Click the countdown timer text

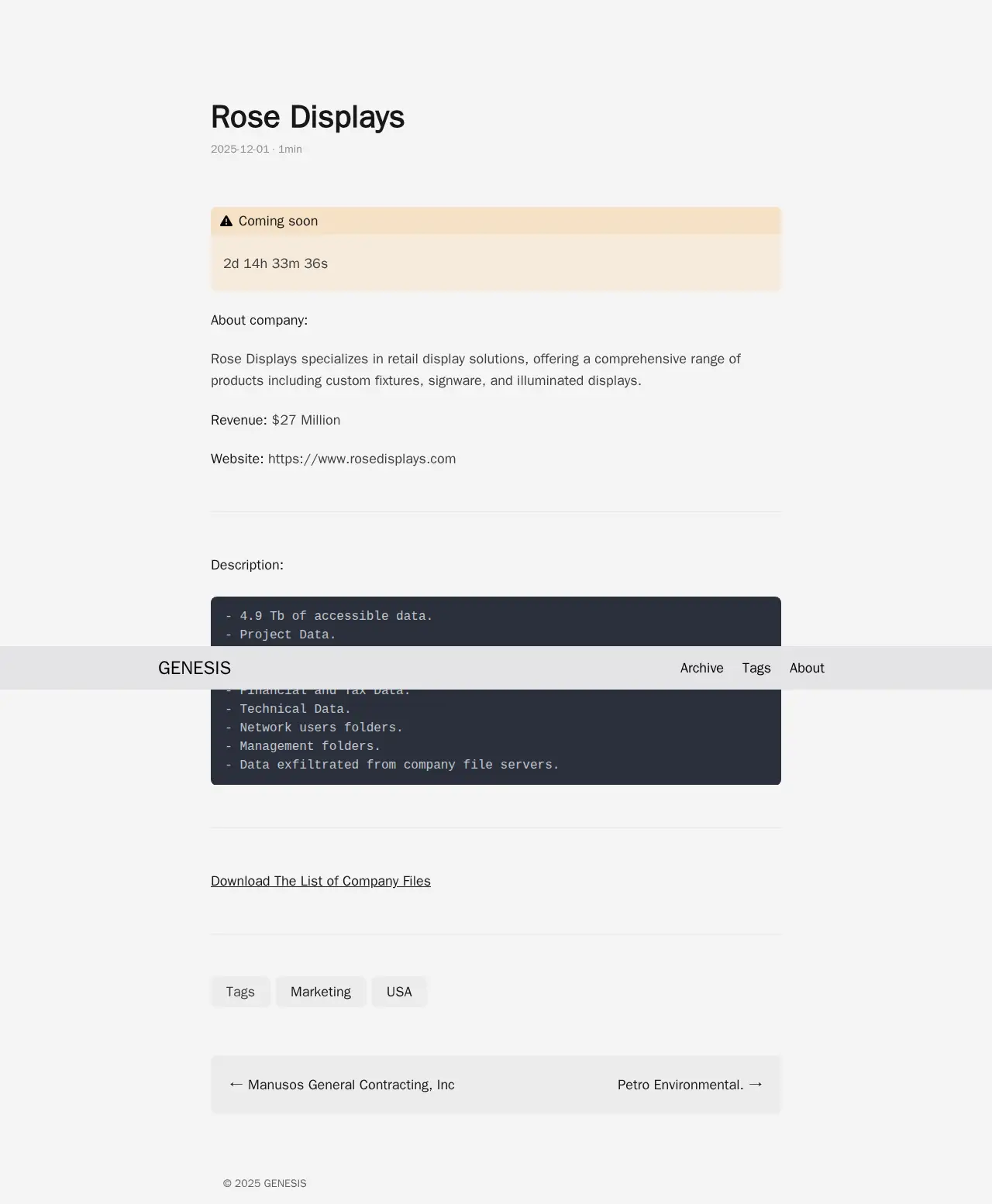coord(275,263)
